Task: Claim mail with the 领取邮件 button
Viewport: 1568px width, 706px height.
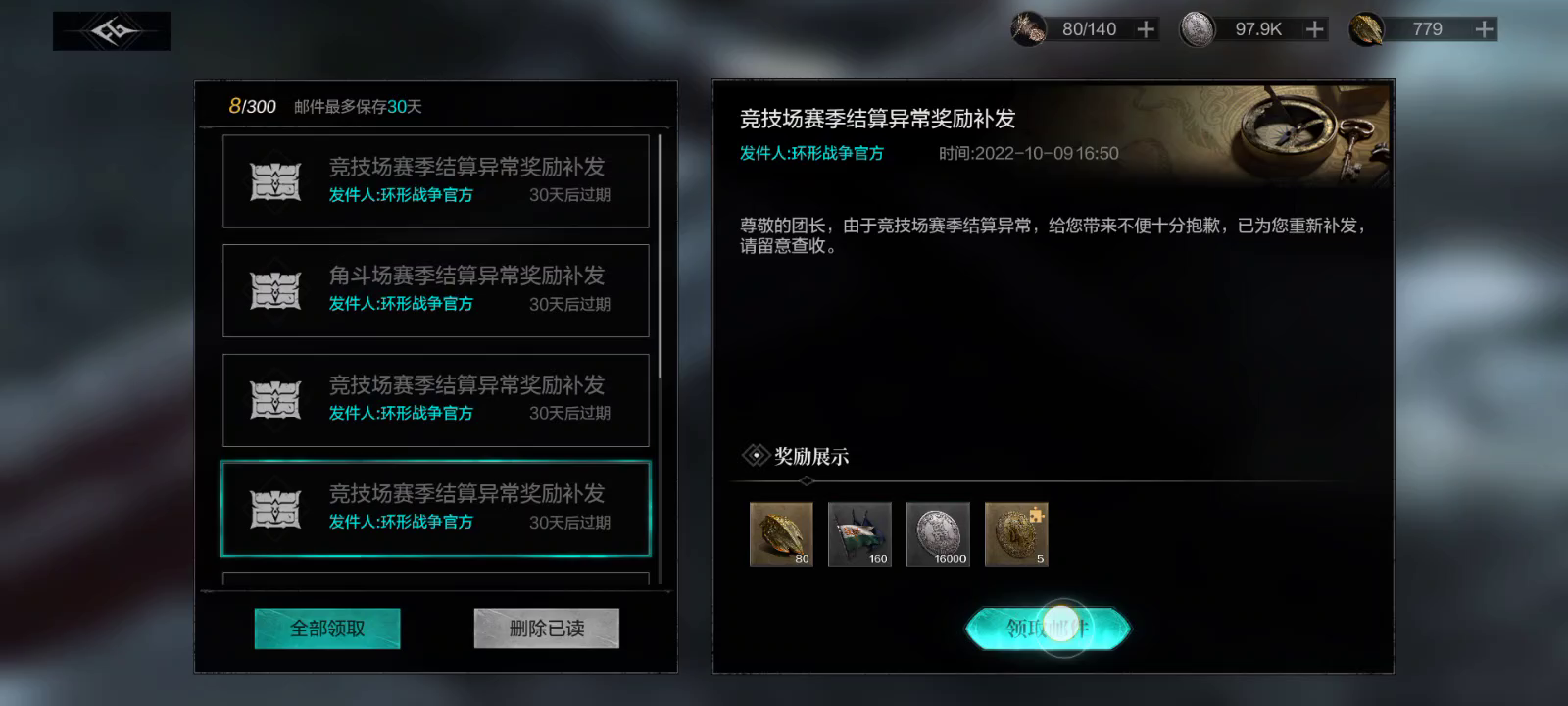Action: [1048, 628]
